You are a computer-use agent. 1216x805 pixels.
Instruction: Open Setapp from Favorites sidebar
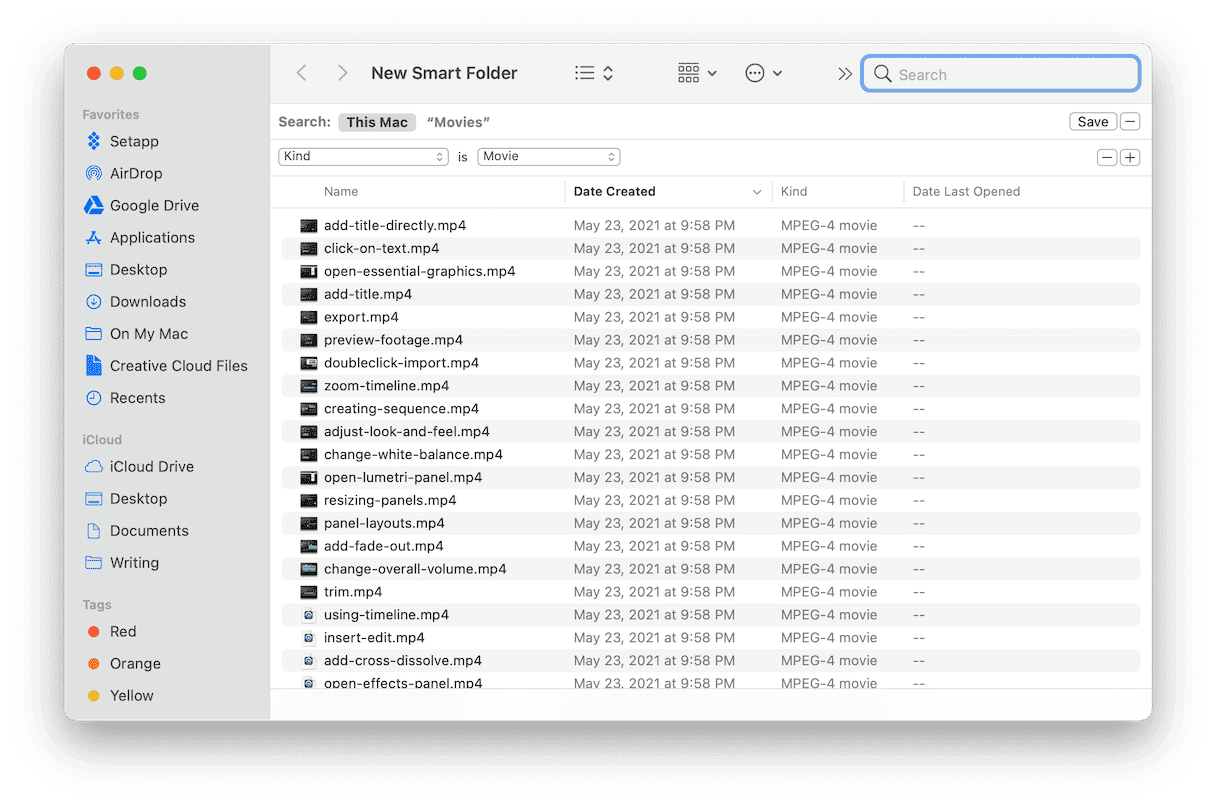point(133,141)
